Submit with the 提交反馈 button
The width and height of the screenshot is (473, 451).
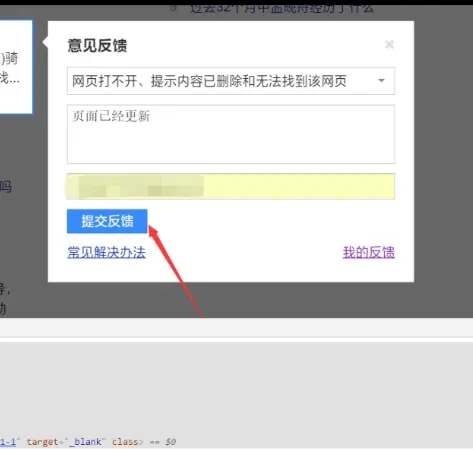(x=107, y=221)
